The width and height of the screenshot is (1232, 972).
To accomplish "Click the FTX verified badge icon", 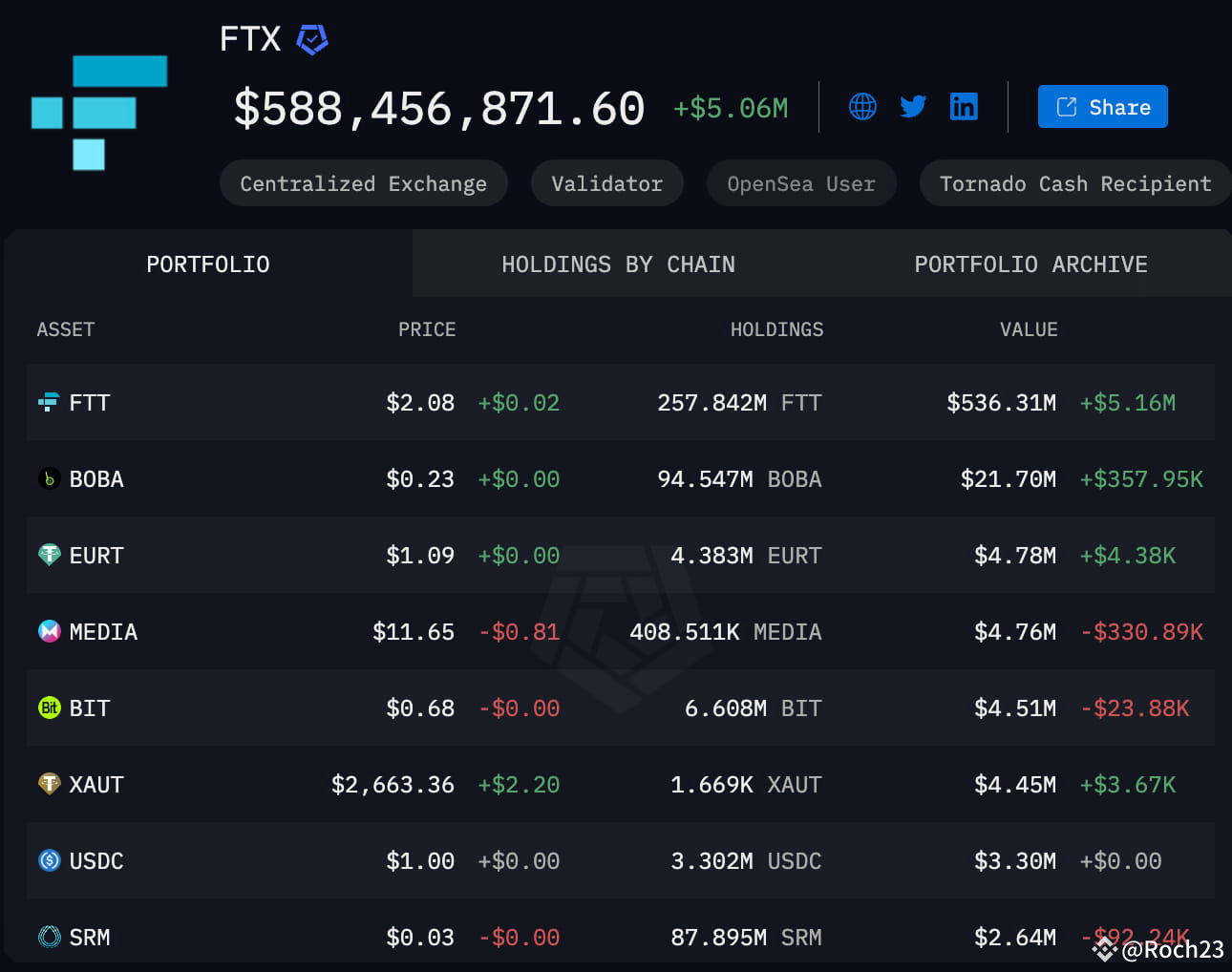I will [x=312, y=39].
